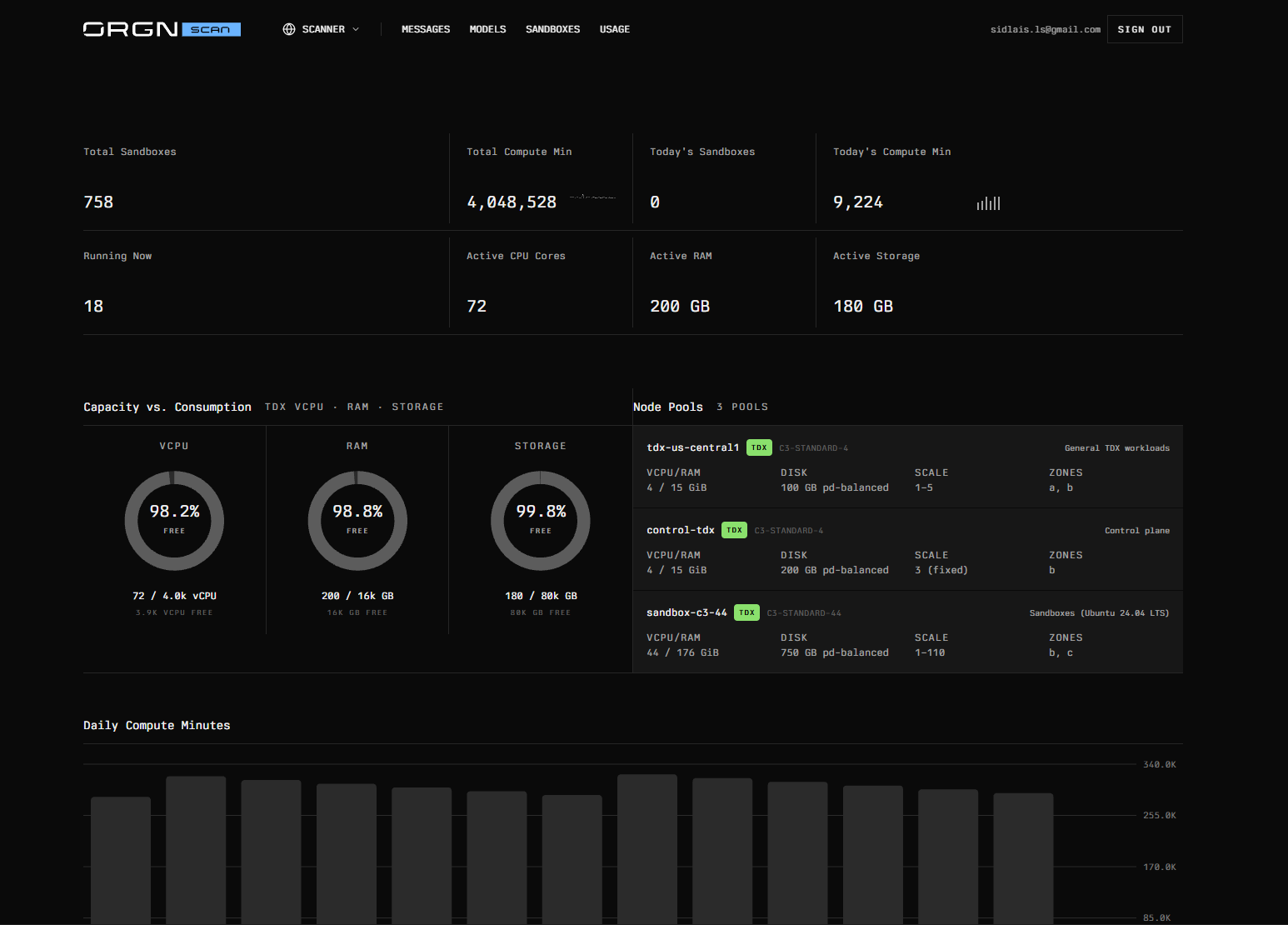Click the TDX badge on tdx-us-central1

click(x=759, y=447)
